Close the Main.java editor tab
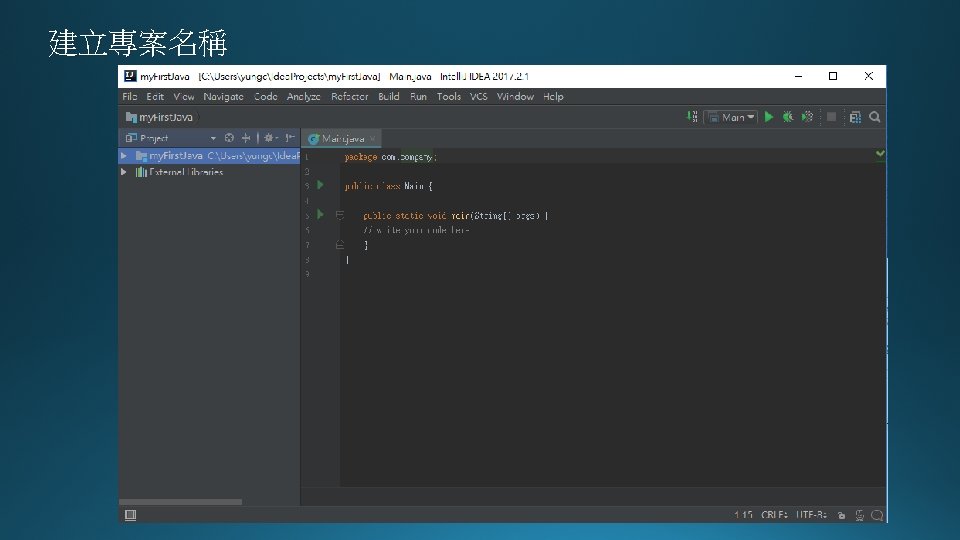The height and width of the screenshot is (540, 960). point(372,139)
